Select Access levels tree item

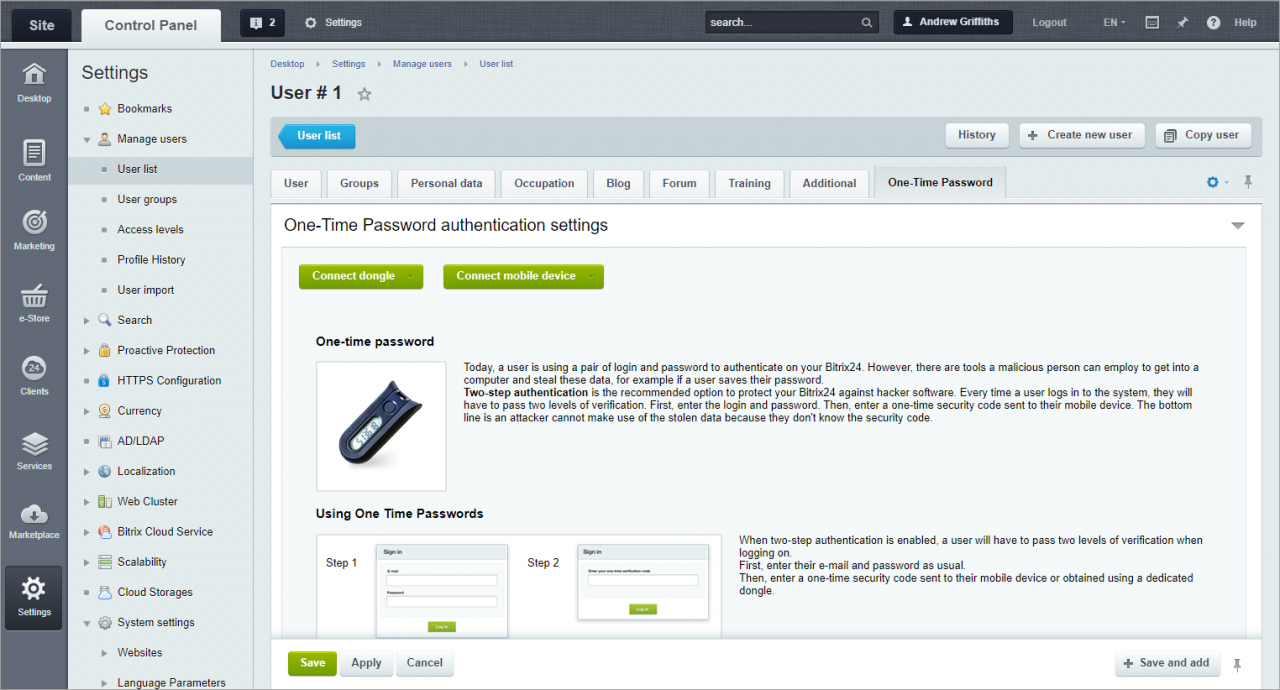click(151, 230)
